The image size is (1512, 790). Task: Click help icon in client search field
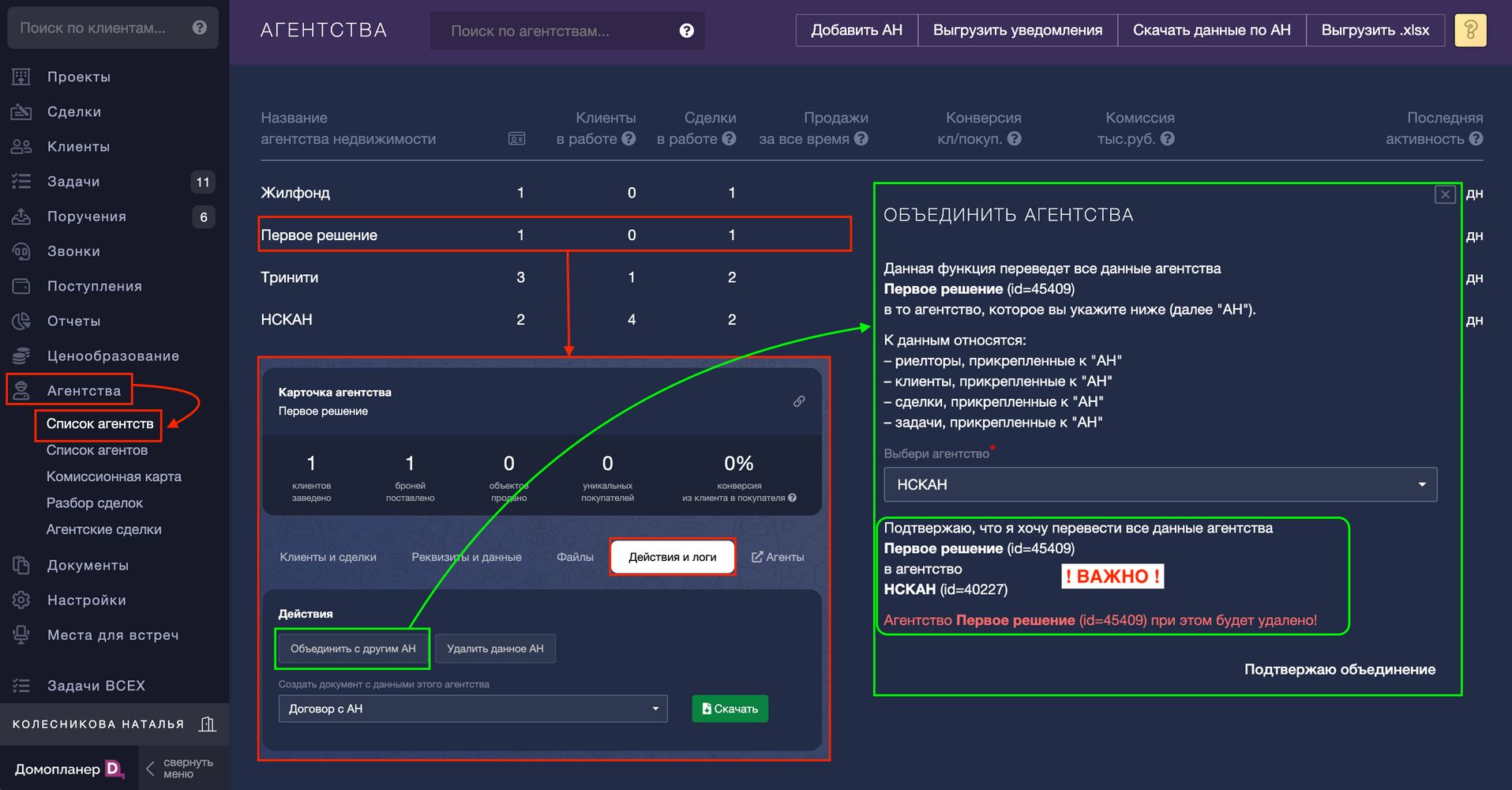point(200,28)
